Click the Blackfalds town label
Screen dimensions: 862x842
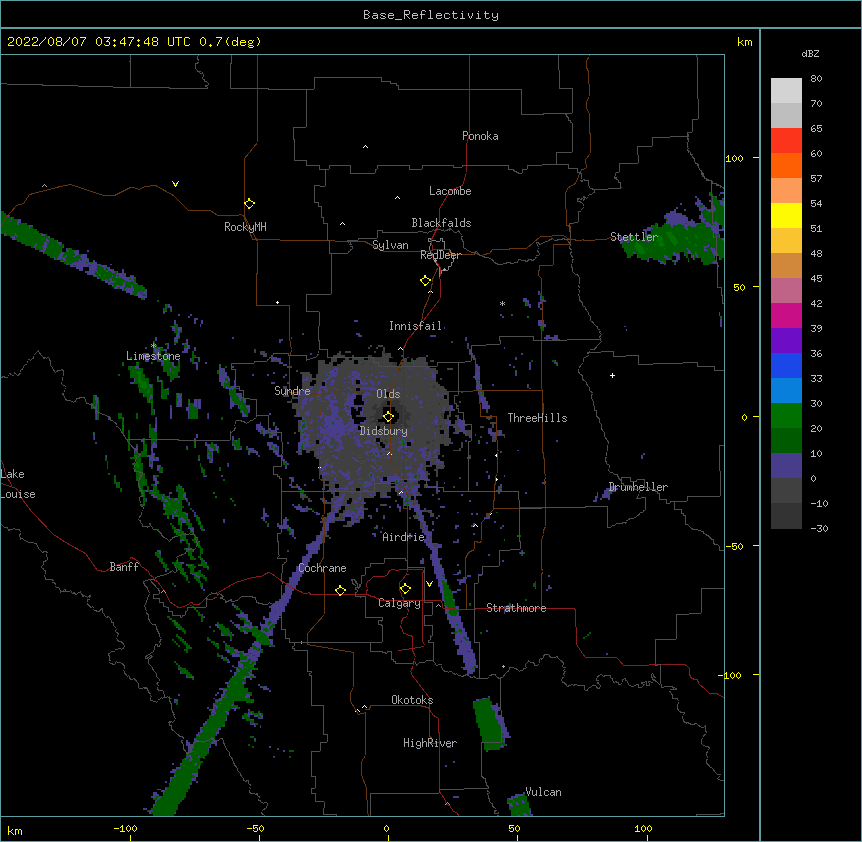[441, 223]
